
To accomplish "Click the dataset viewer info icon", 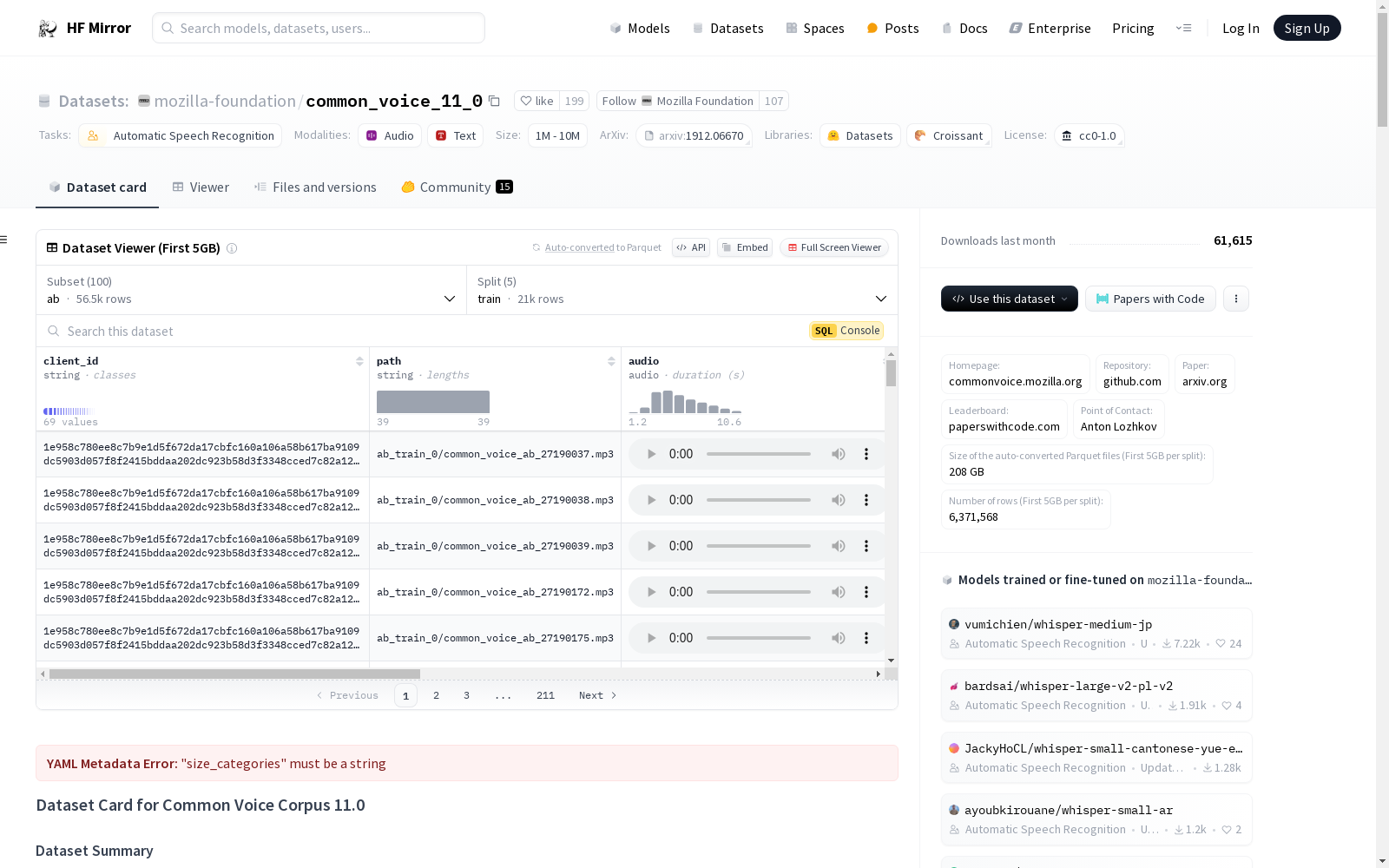I will click(232, 248).
